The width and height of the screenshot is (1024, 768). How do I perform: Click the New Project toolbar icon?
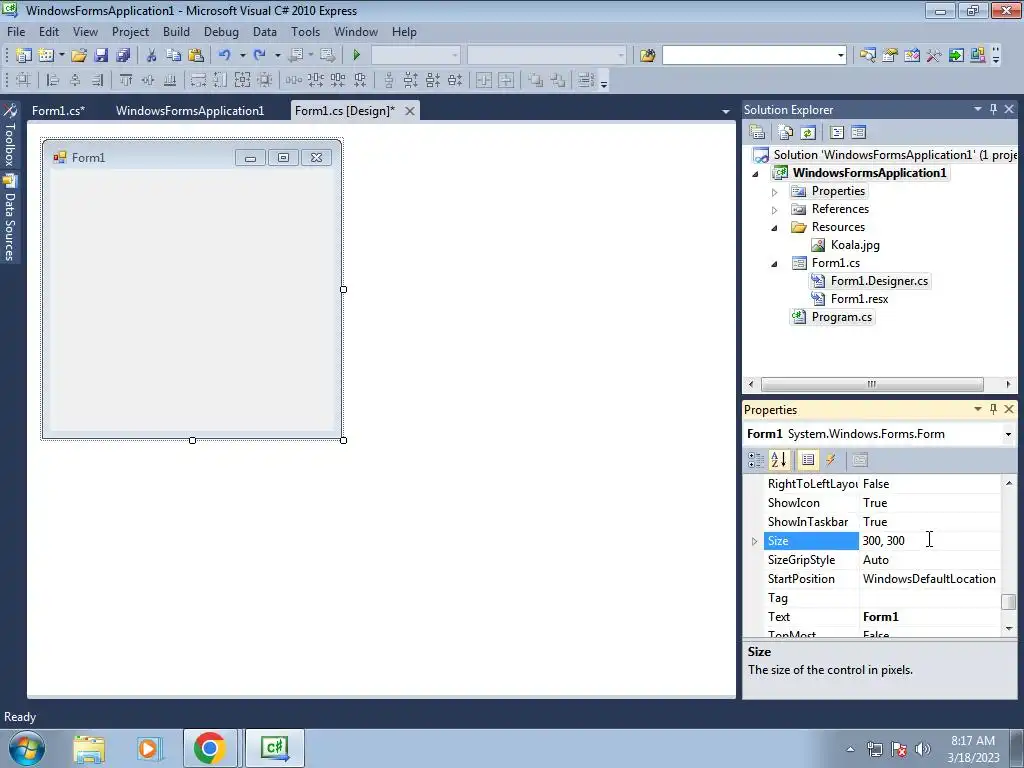coord(24,56)
